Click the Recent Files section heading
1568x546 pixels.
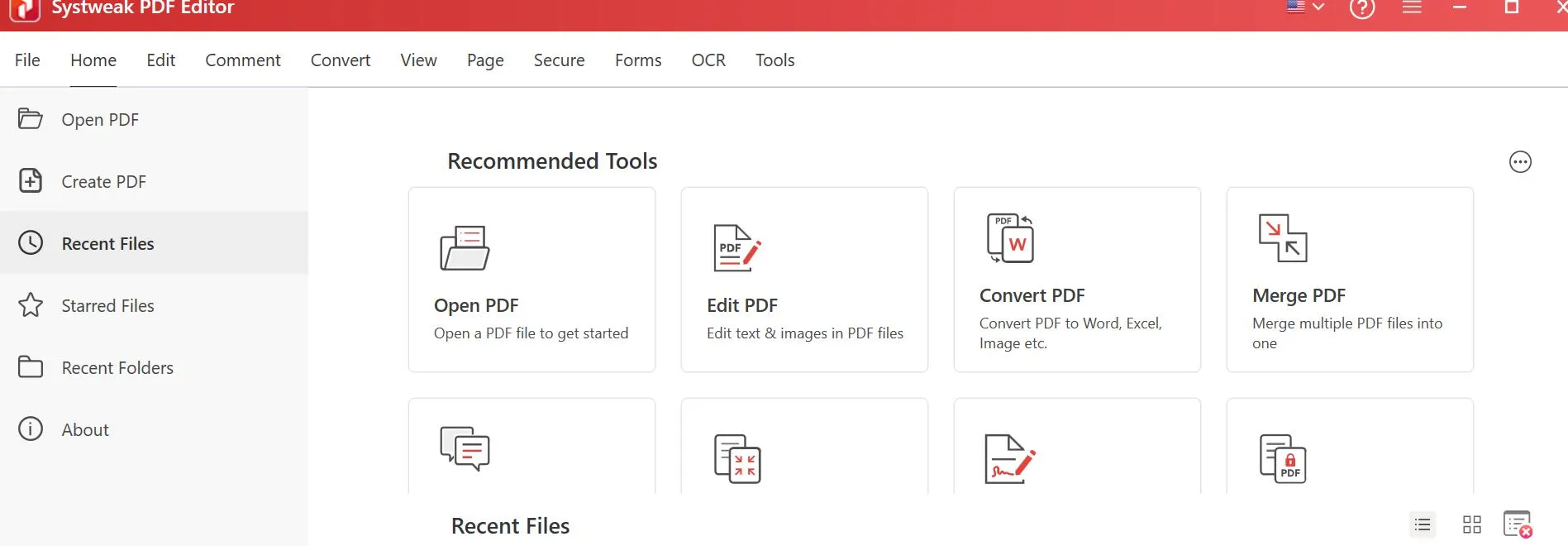tap(510, 526)
